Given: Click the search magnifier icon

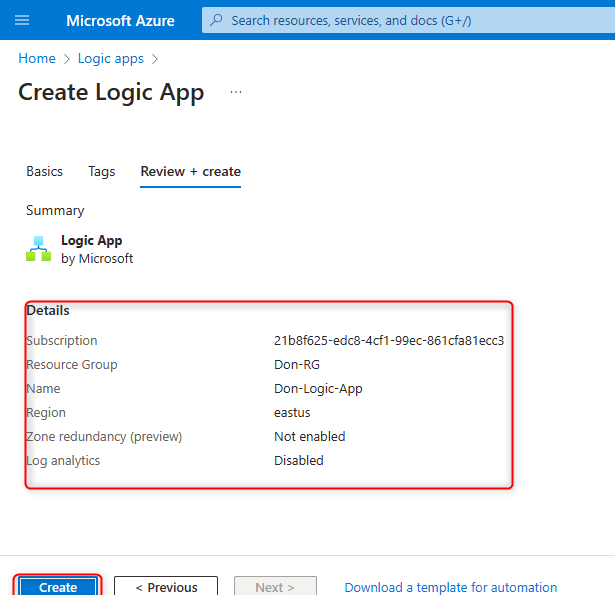Looking at the screenshot, I should point(216,20).
